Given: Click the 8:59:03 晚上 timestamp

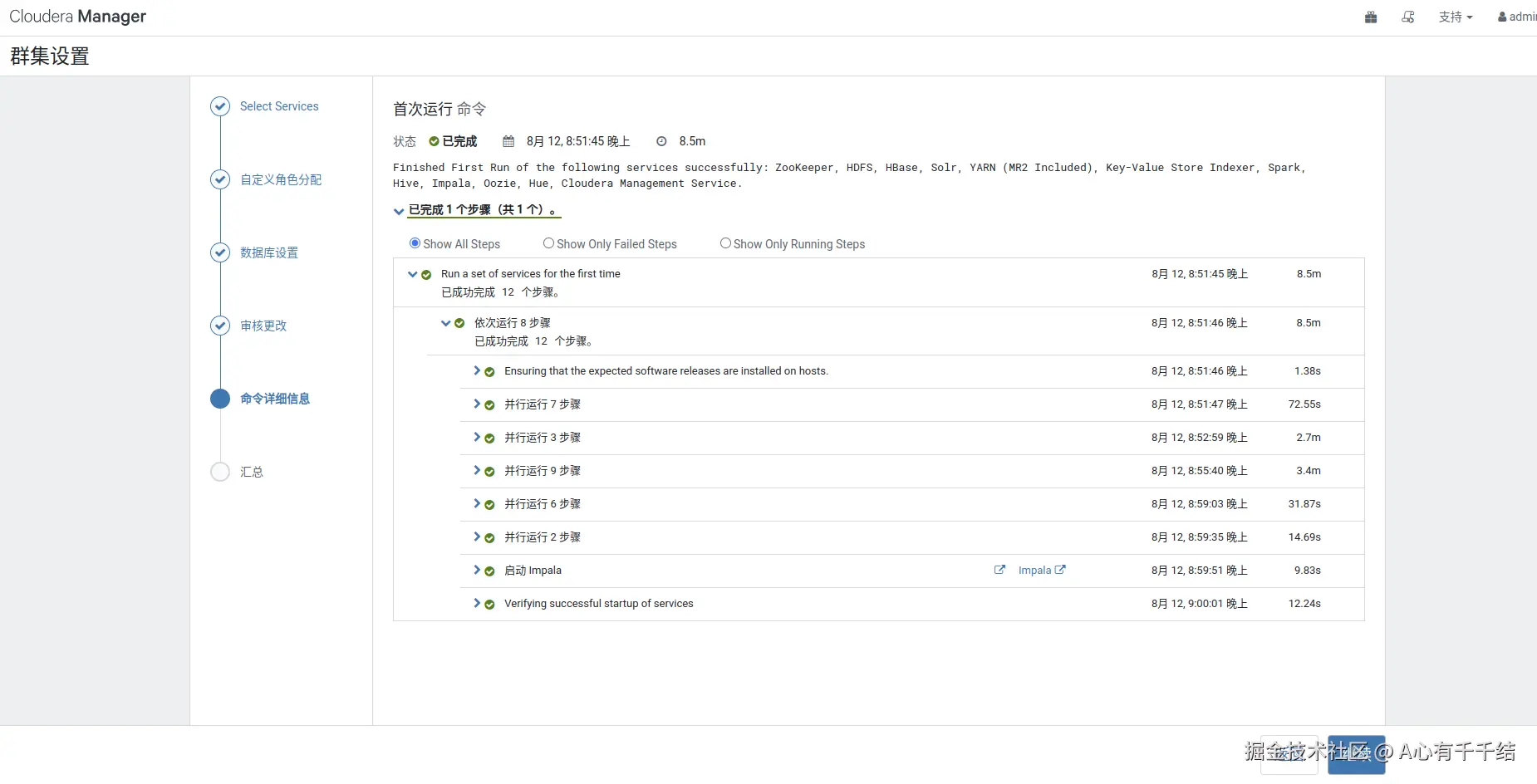Looking at the screenshot, I should 1200,504.
